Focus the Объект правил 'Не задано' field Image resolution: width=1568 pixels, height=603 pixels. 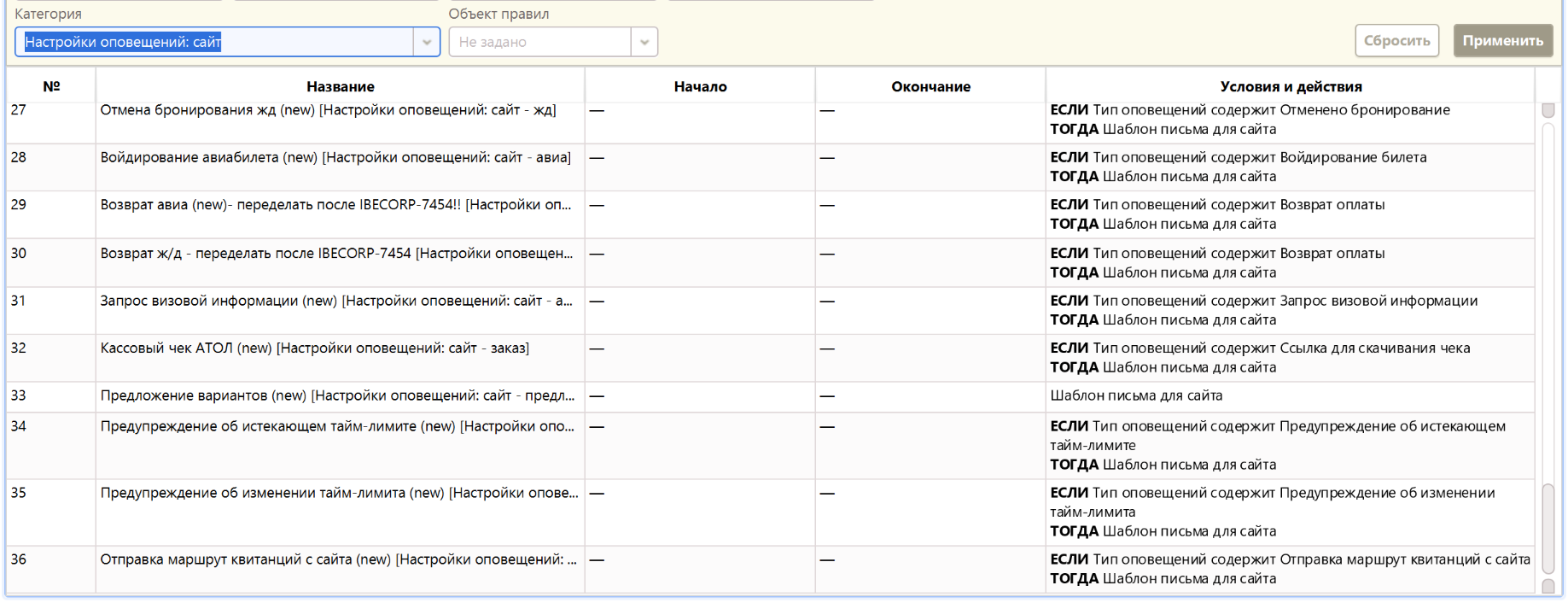[x=539, y=42]
